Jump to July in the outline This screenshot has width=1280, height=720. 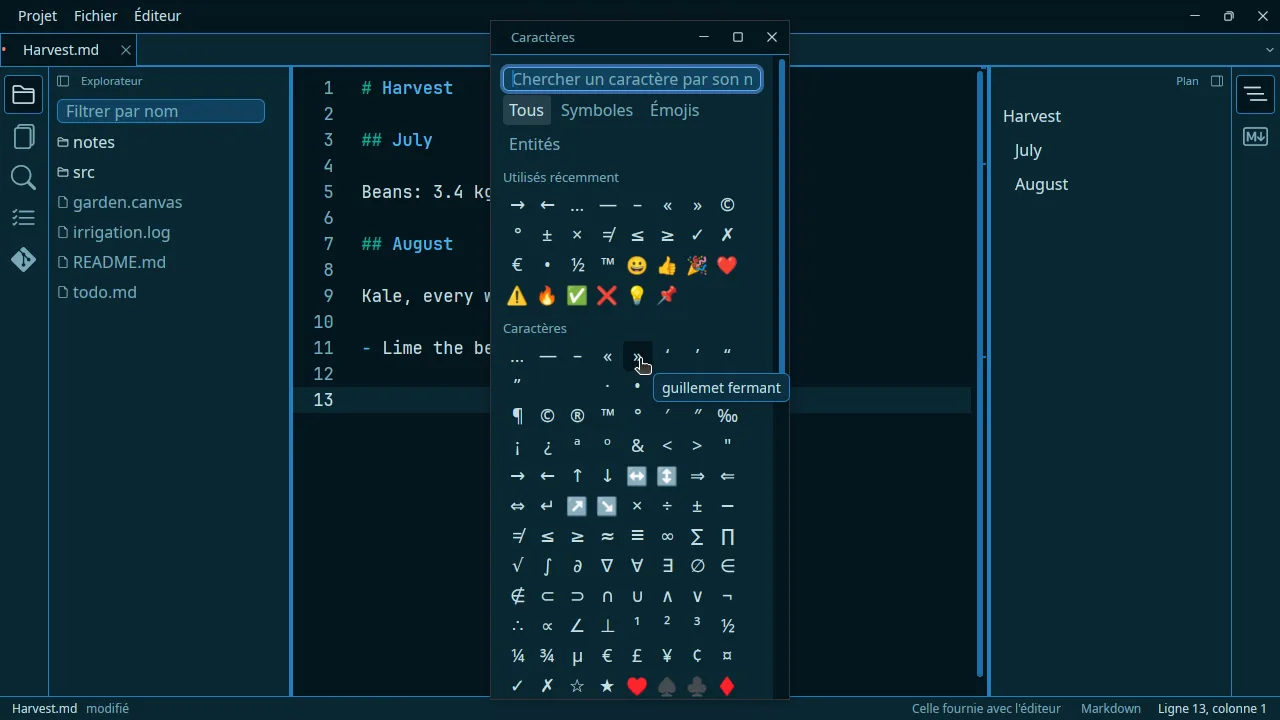tap(1028, 150)
